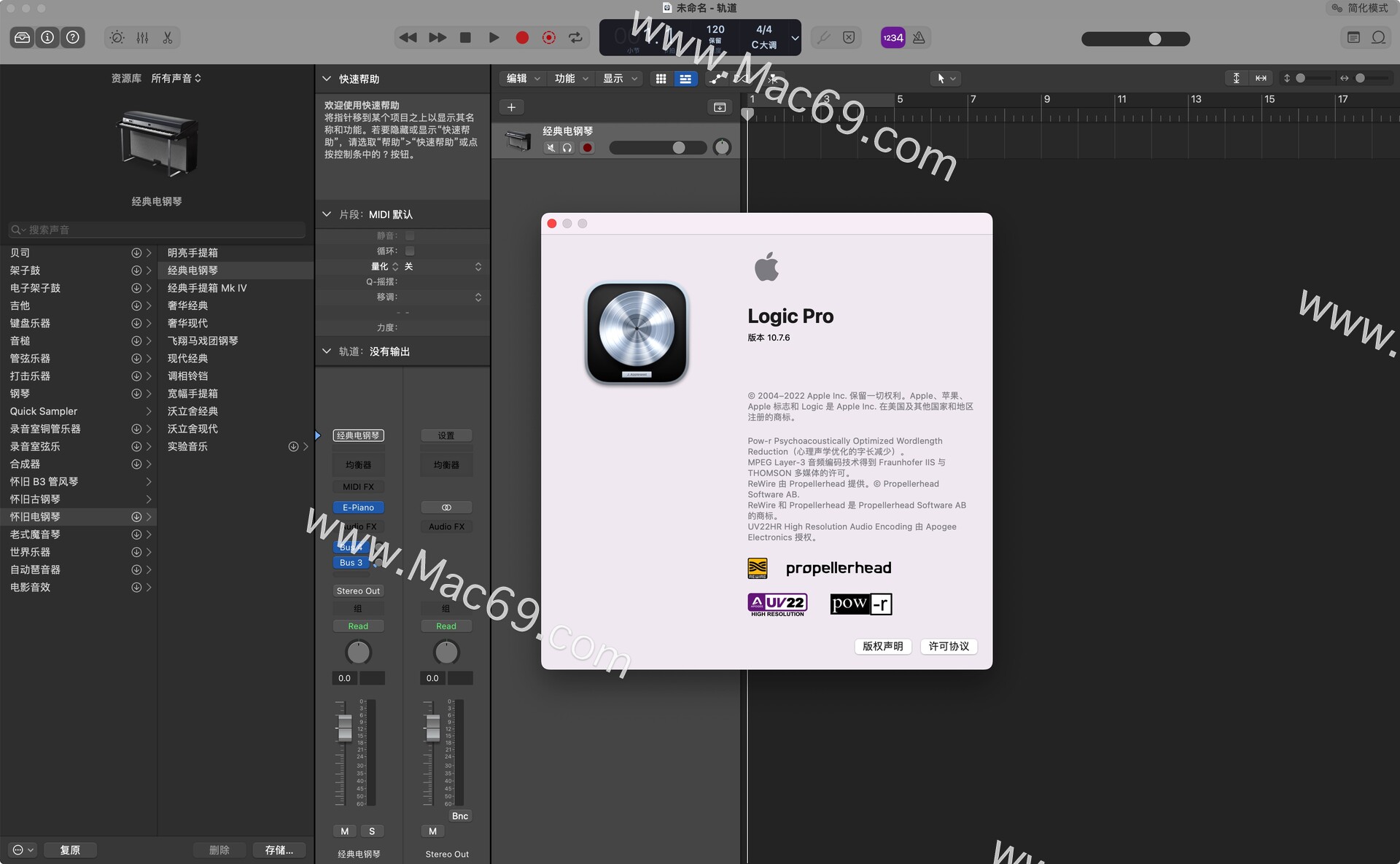Open the 编辑 menu in tracks area
The height and width of the screenshot is (864, 1400).
(523, 79)
